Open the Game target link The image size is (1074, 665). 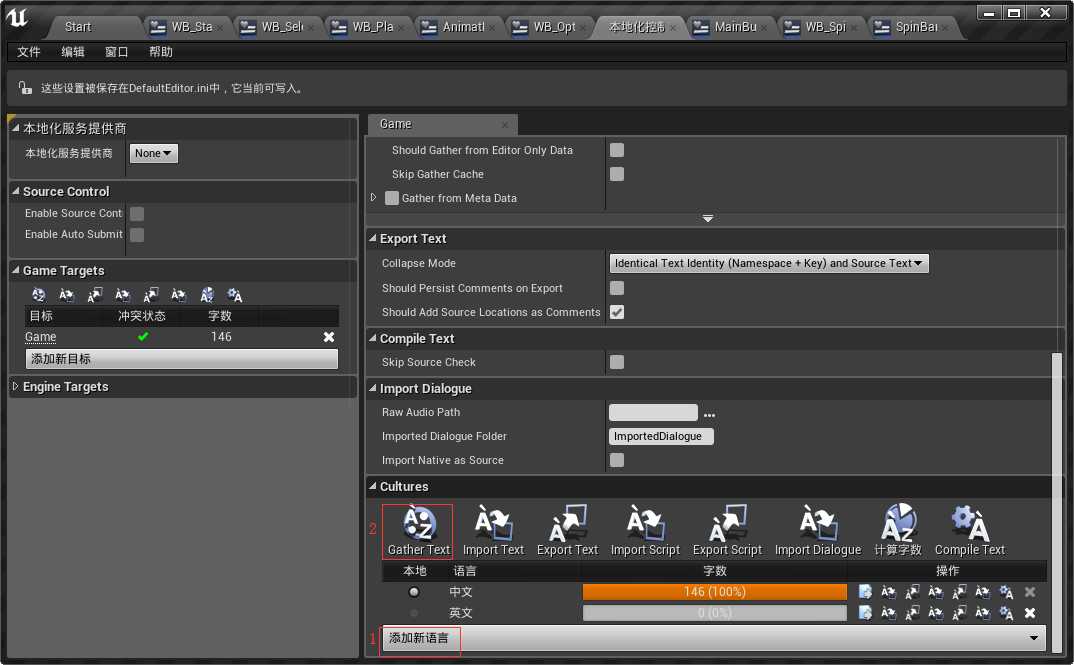point(40,337)
